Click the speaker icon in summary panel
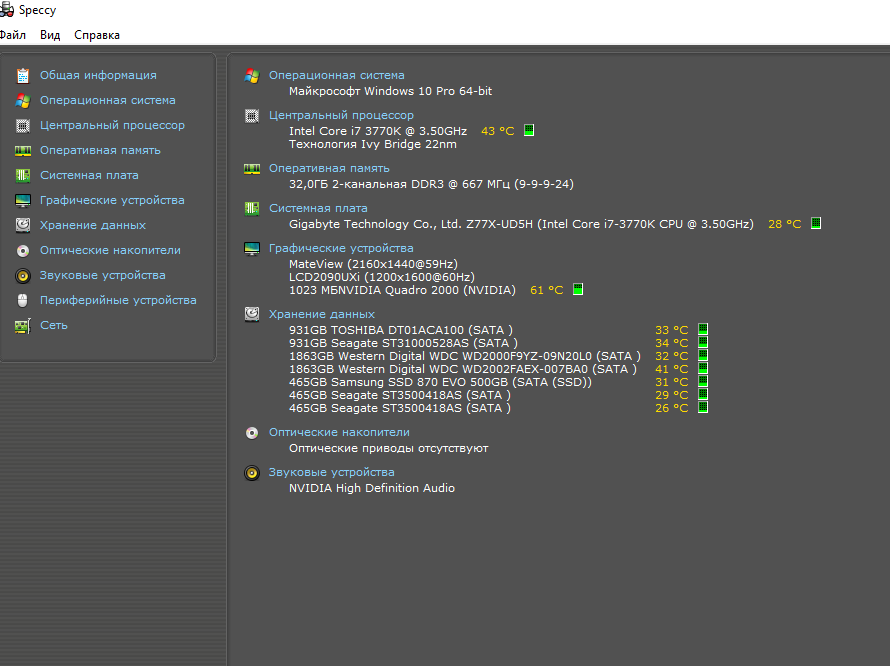 (252, 473)
